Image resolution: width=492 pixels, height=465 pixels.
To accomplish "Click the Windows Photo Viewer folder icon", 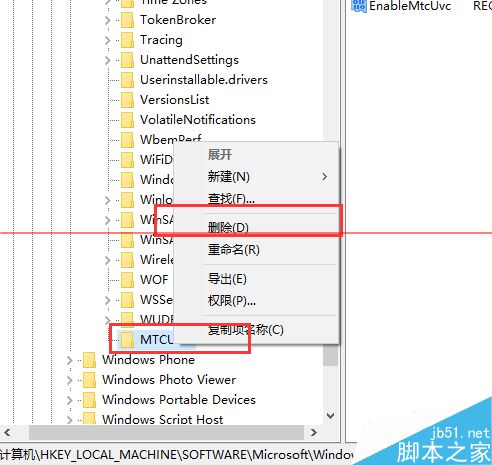I will tap(89, 380).
